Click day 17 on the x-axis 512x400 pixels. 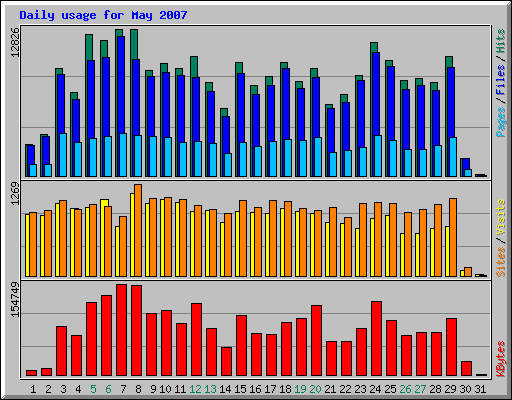click(270, 389)
